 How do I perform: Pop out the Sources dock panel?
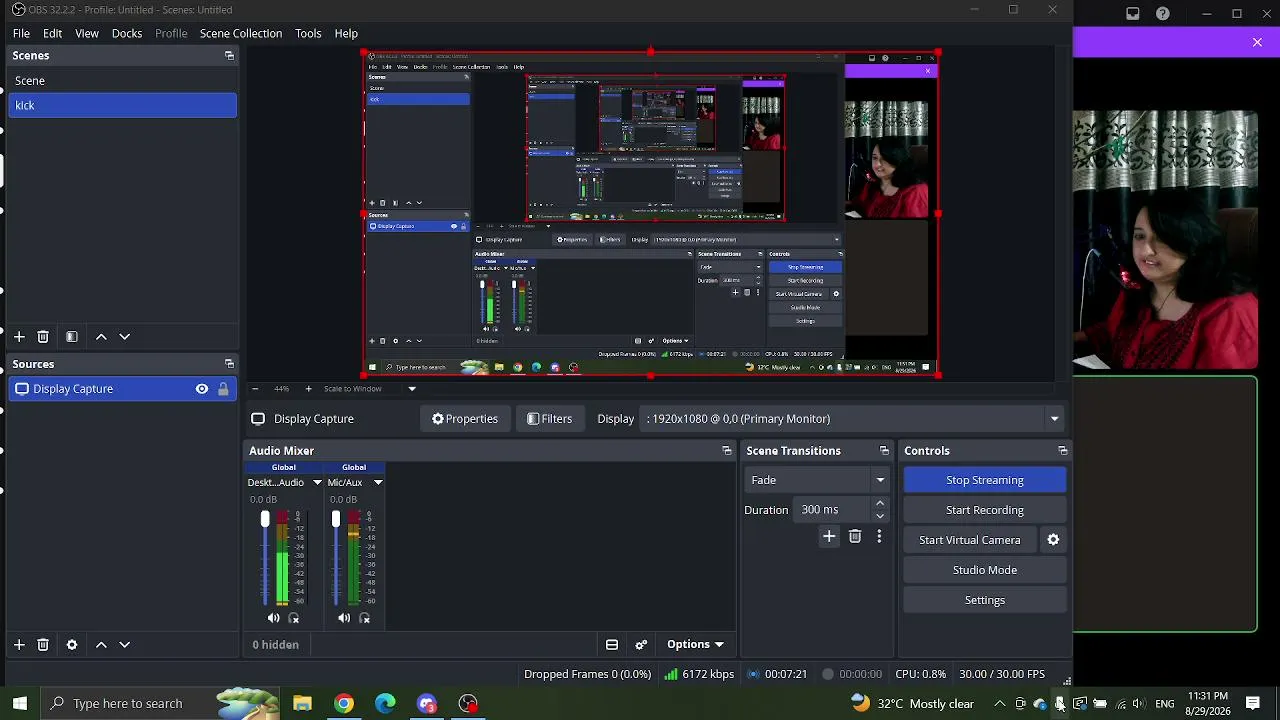(x=229, y=364)
